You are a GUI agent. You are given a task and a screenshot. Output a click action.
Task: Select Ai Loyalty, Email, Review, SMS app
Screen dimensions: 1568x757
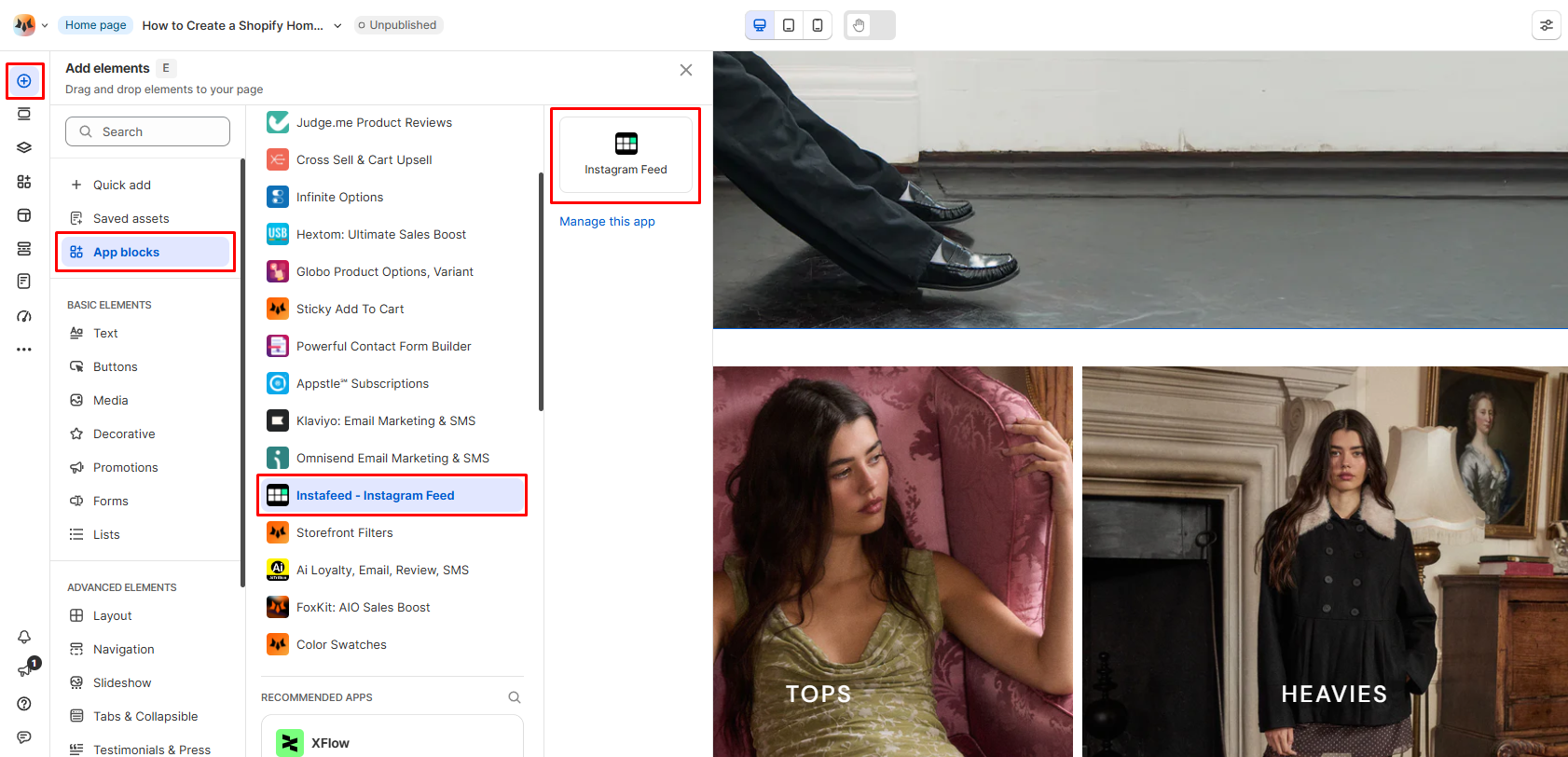392,570
